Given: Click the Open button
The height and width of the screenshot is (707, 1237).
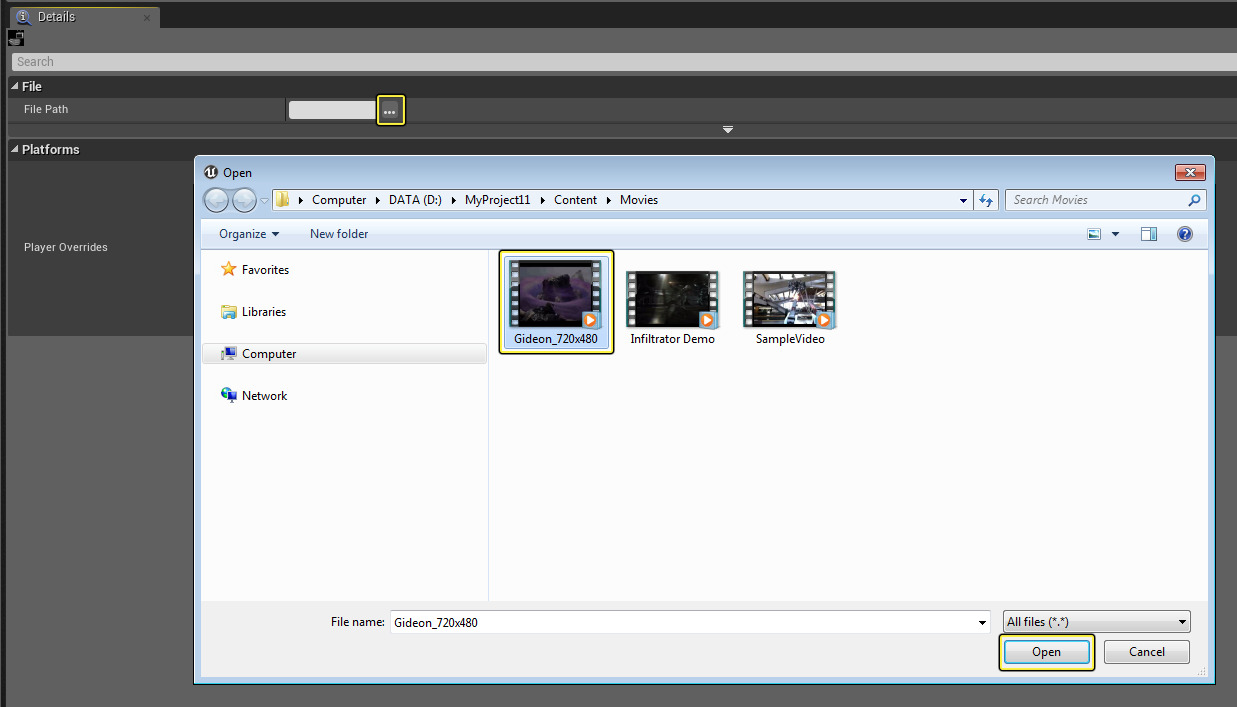Looking at the screenshot, I should [1046, 652].
